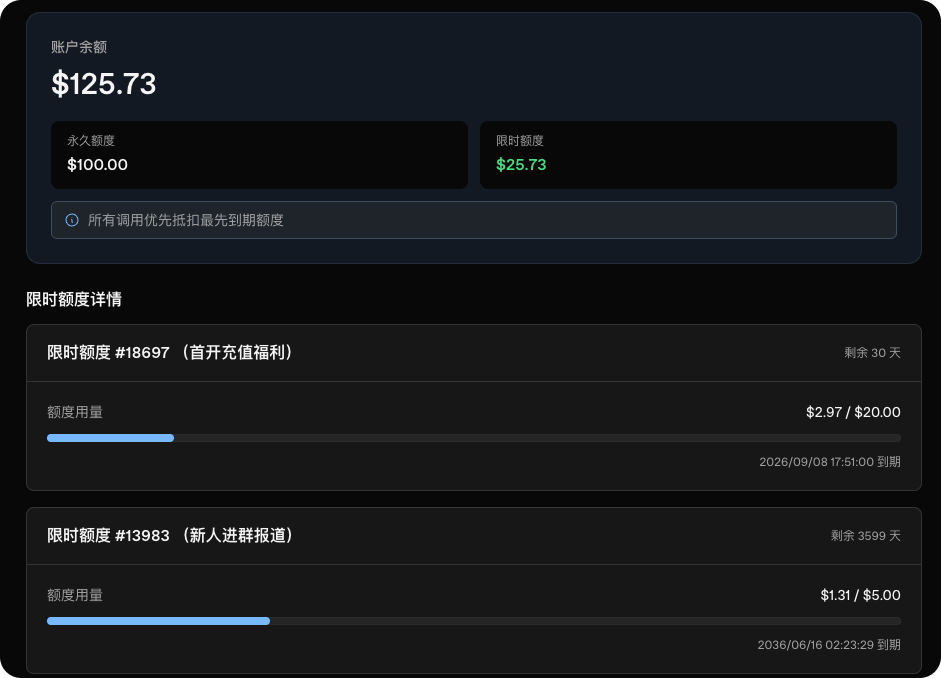
Task: Click the 剩余 30 天 remaining days label
Action: pos(872,353)
